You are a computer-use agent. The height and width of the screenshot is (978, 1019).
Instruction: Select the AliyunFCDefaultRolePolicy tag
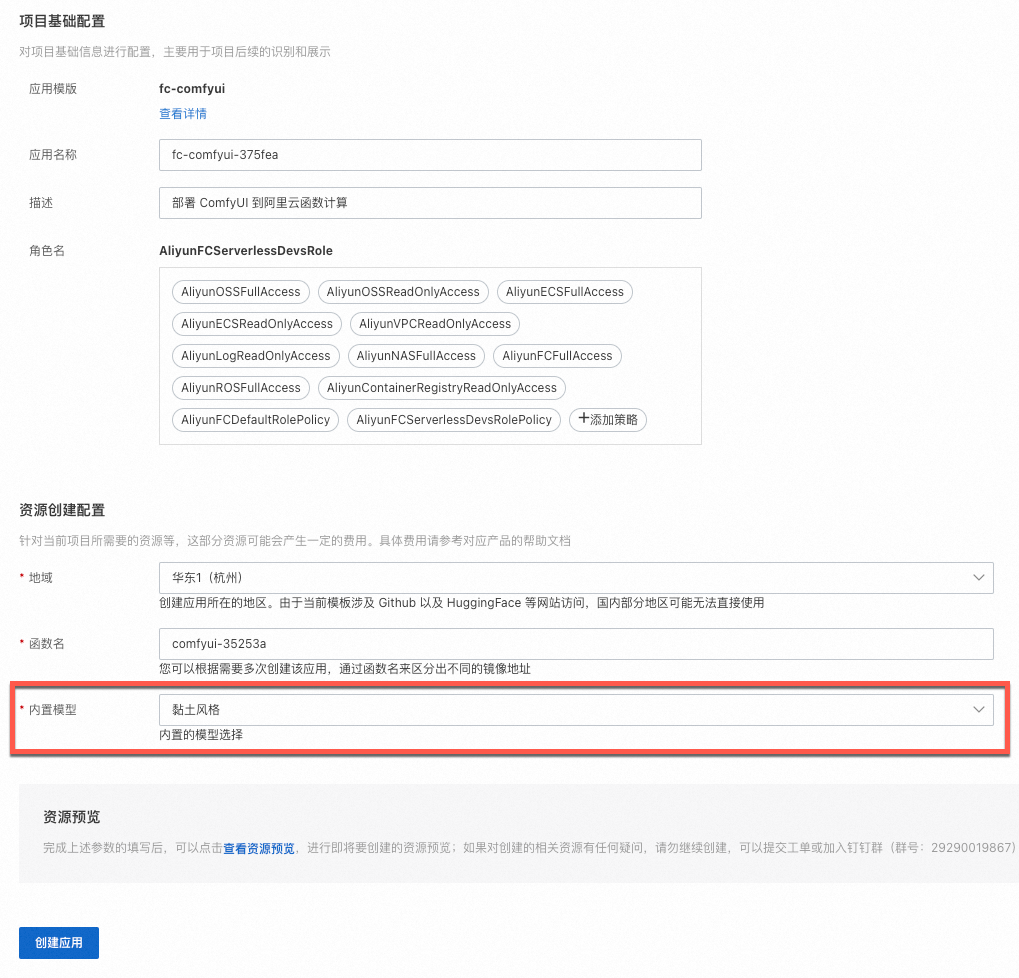[x=255, y=420]
